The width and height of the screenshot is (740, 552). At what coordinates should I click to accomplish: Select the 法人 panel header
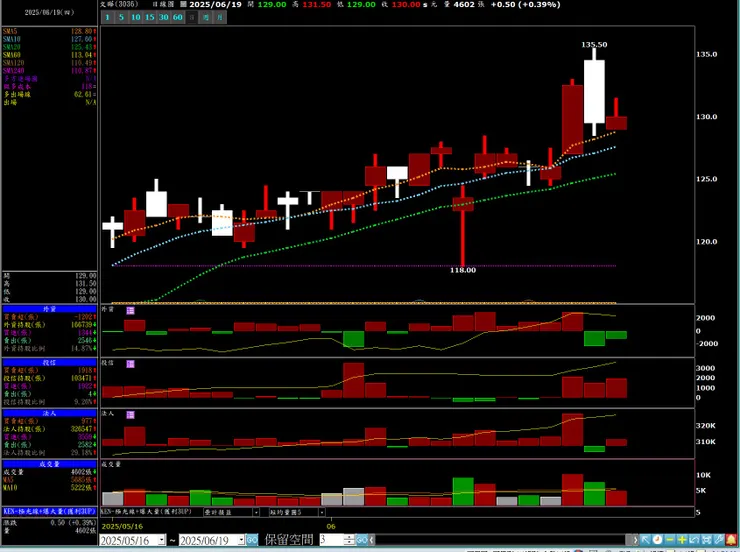click(x=50, y=413)
